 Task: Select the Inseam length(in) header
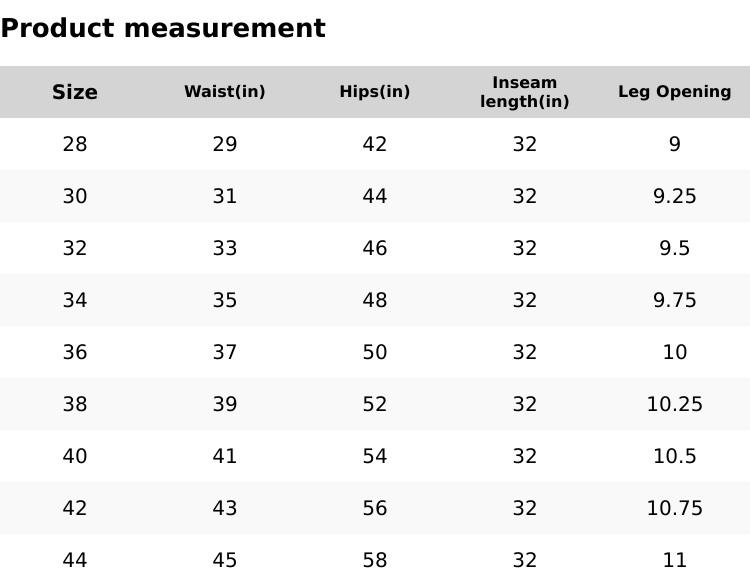(525, 92)
